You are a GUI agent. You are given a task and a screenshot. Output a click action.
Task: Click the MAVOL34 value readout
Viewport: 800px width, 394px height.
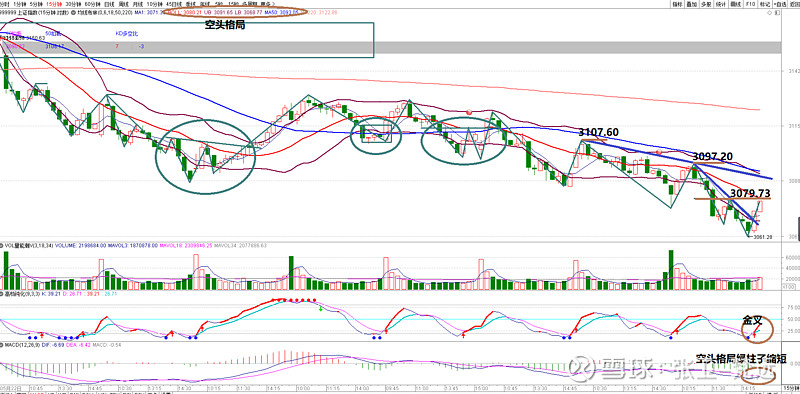tap(240, 245)
